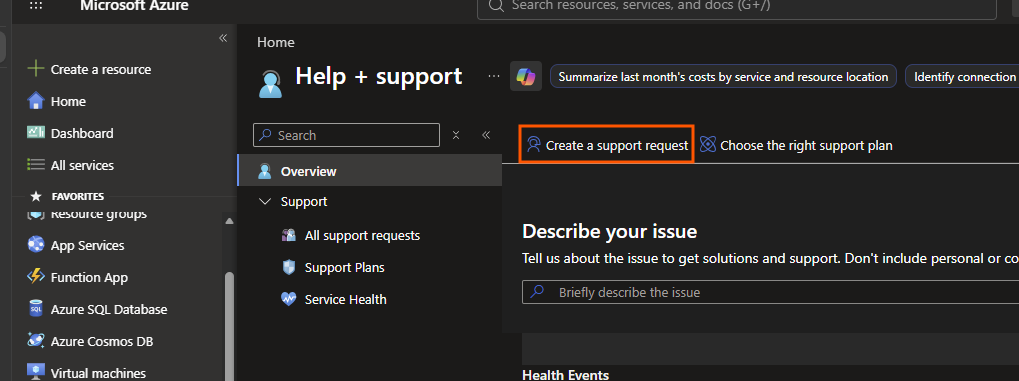Viewport: 1019px width, 381px height.
Task: Click the Help + support person icon
Action: pos(270,84)
